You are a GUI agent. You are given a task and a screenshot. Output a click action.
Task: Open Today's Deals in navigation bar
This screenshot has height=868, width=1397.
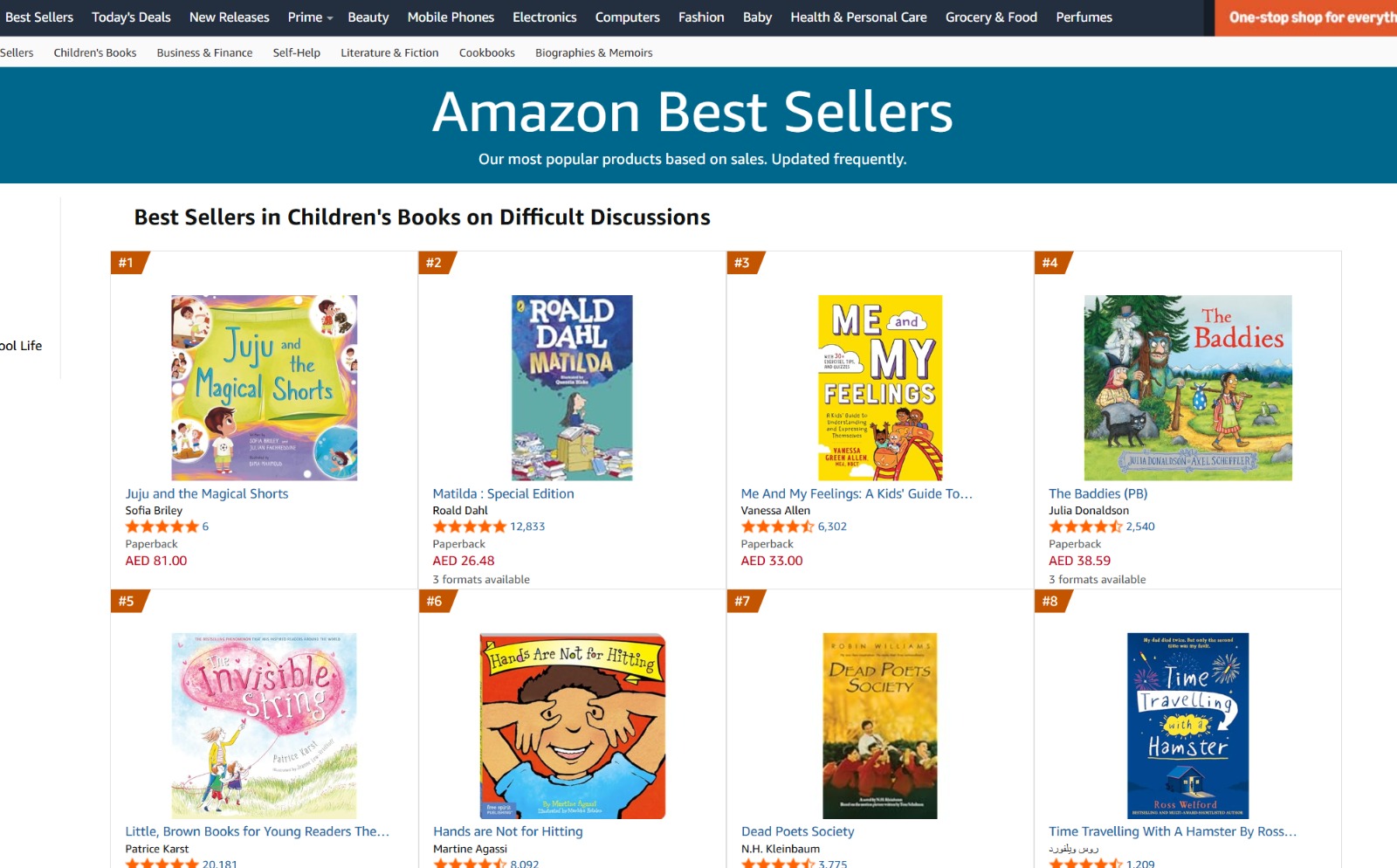pos(131,17)
